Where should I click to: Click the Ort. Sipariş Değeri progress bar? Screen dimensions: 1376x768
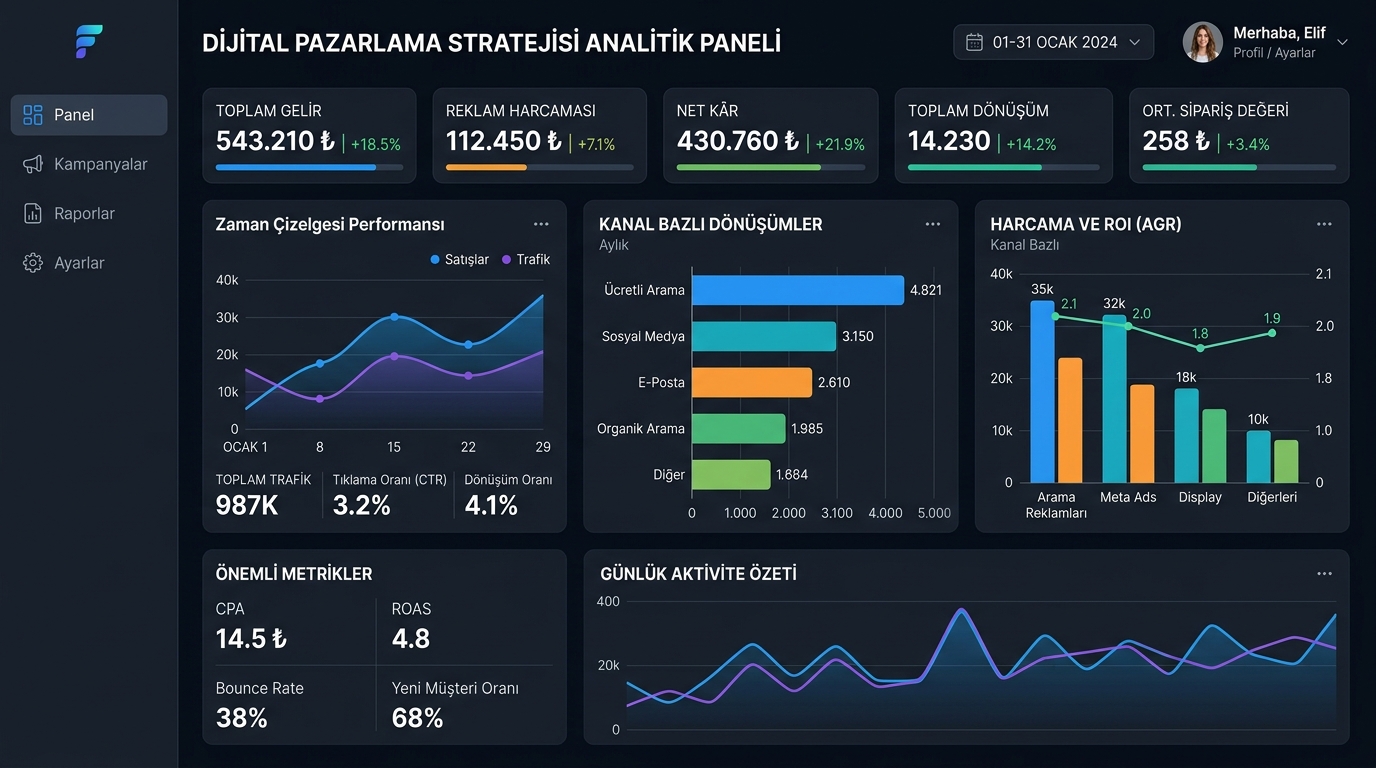tap(1239, 167)
